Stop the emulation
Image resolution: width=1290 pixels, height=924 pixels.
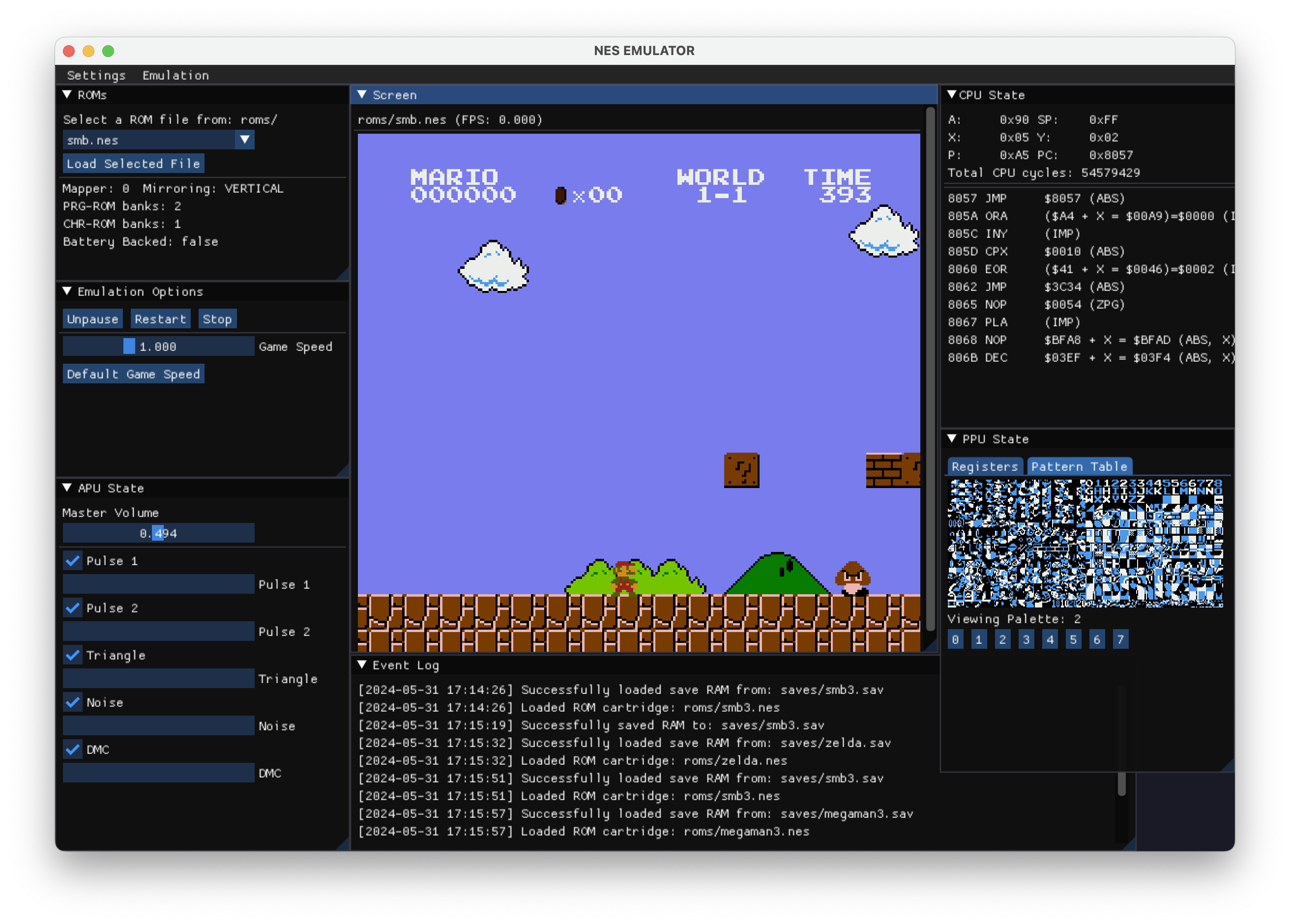point(217,319)
